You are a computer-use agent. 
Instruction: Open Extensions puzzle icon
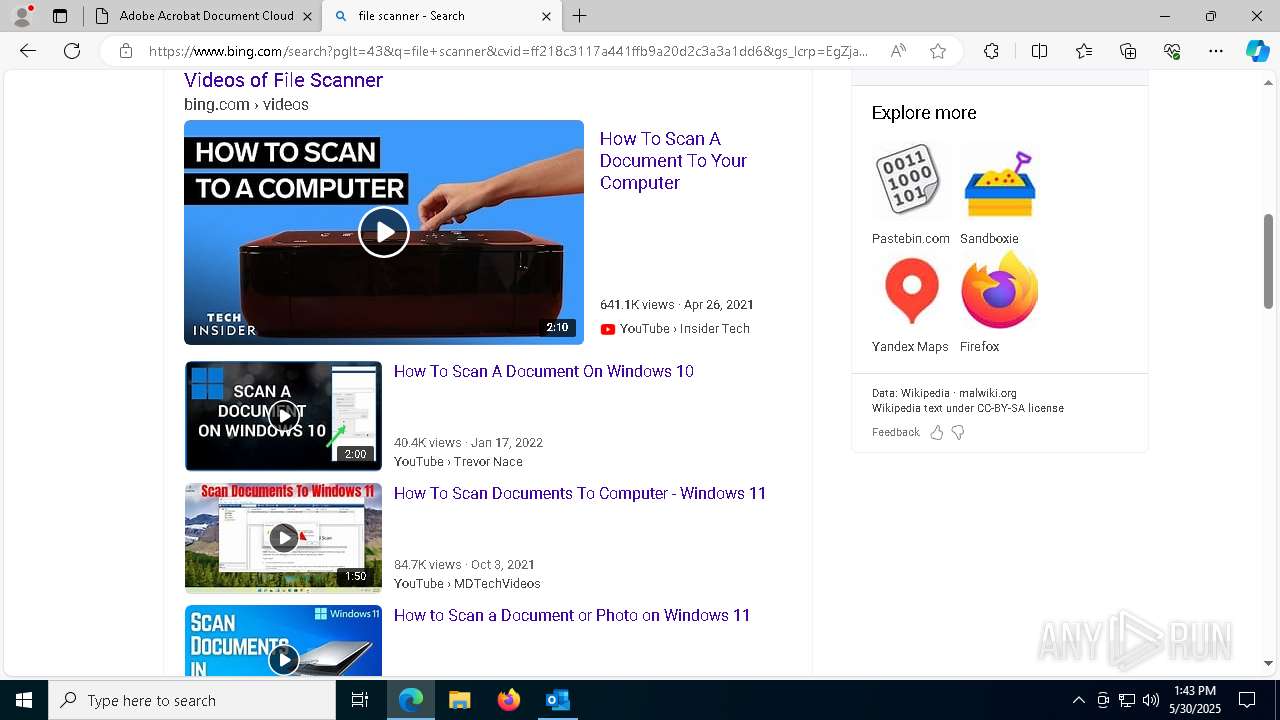point(991,51)
